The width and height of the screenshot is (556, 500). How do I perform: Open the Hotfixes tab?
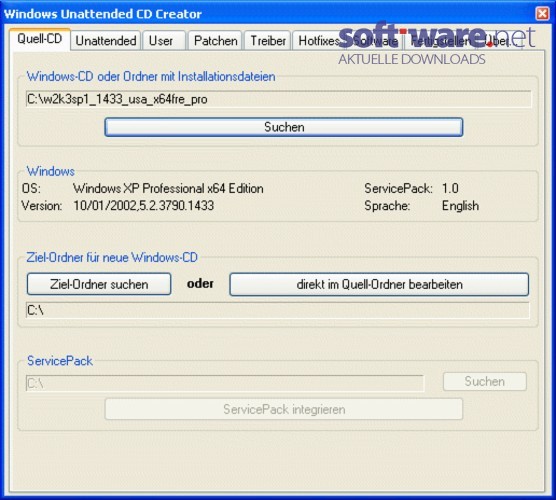coord(318,40)
